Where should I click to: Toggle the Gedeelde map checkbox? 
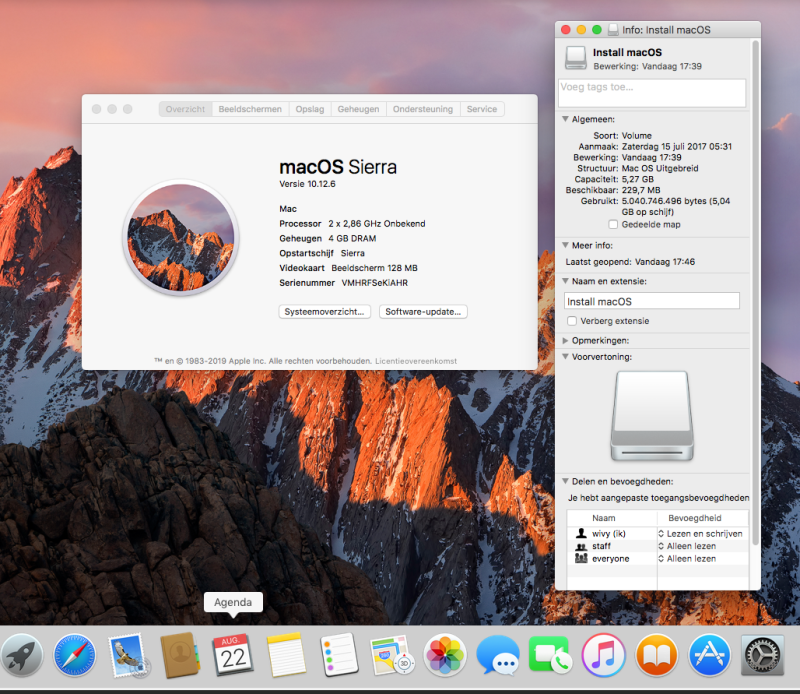pos(613,225)
